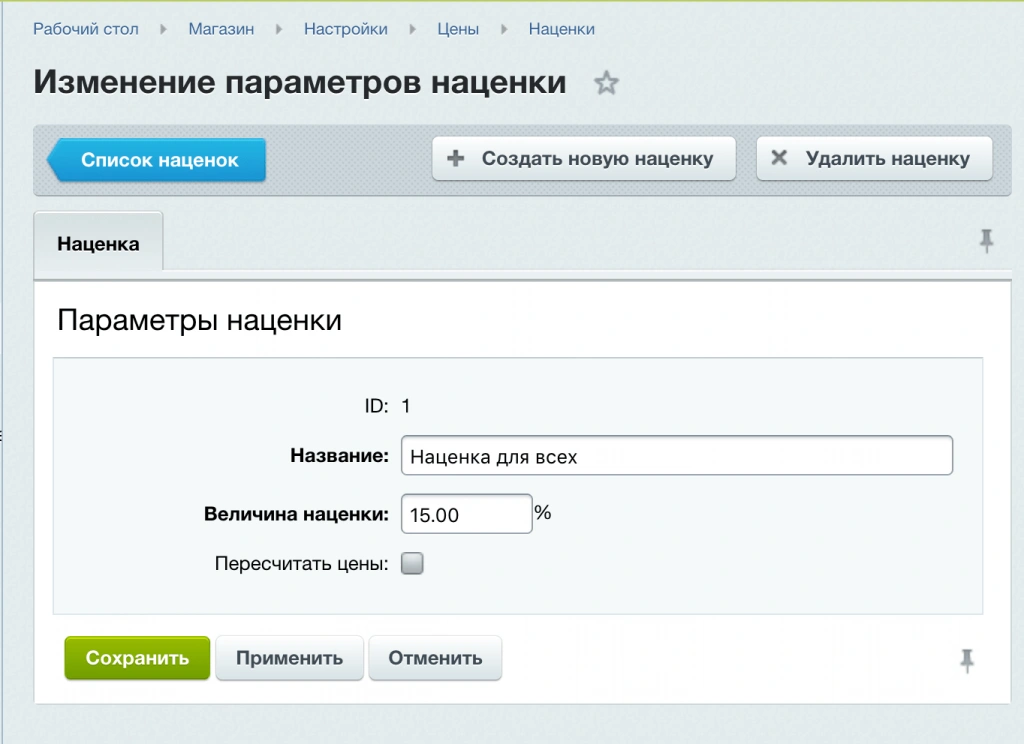Image resolution: width=1024 pixels, height=744 pixels.
Task: Expand arrow after Цены breadcrumb
Action: [504, 29]
